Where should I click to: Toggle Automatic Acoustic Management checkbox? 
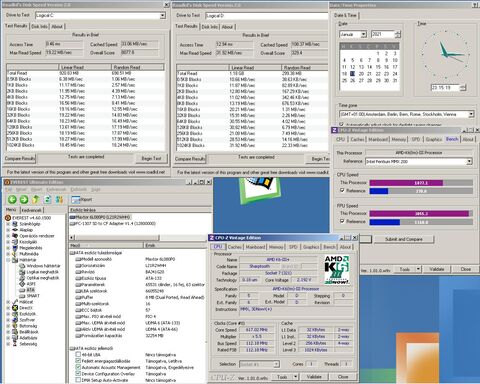[78, 367]
